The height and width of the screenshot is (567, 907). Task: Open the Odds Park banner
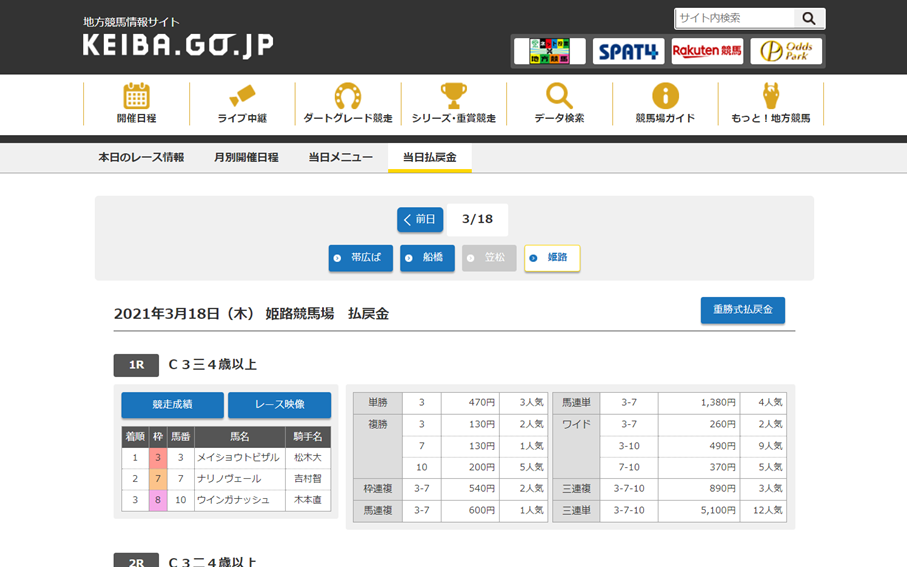[786, 51]
